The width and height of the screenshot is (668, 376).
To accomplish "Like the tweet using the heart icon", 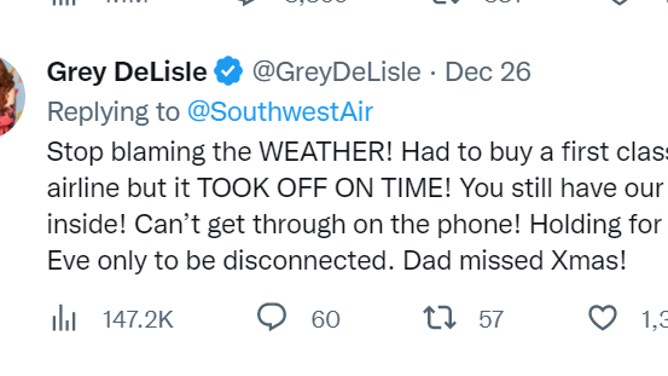I will tap(602, 318).
